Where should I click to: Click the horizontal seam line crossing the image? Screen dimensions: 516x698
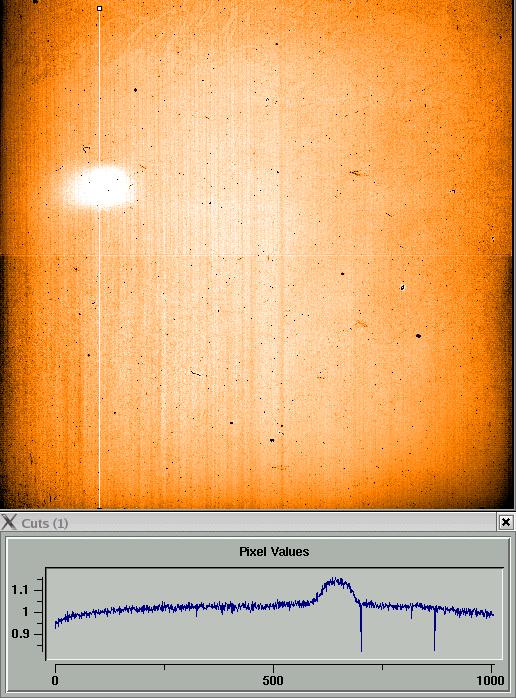coord(257,256)
